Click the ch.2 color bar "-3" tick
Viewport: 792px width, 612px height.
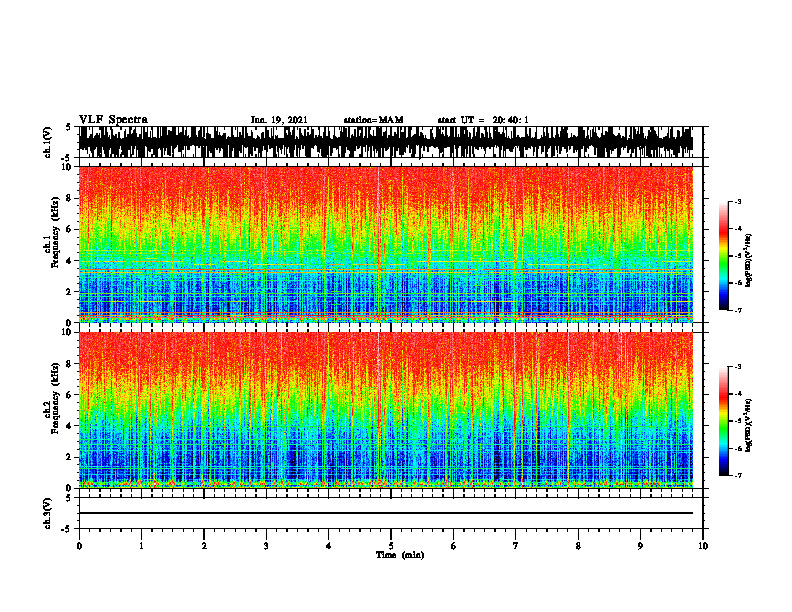click(737, 367)
